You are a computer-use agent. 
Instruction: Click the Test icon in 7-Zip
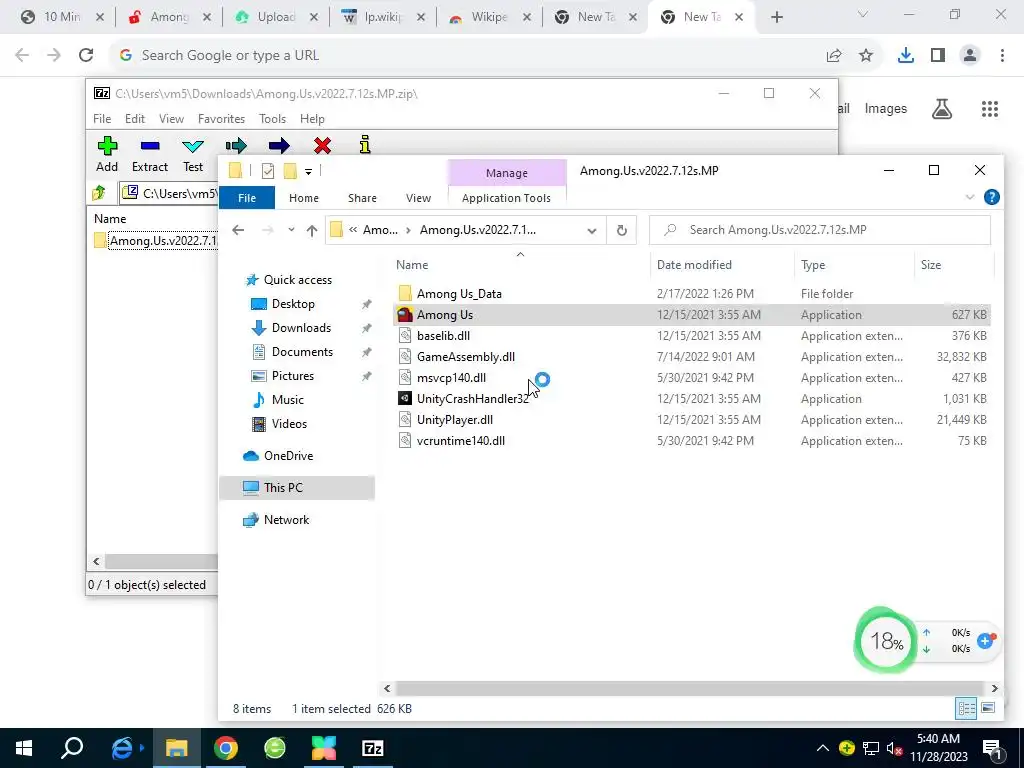[193, 146]
